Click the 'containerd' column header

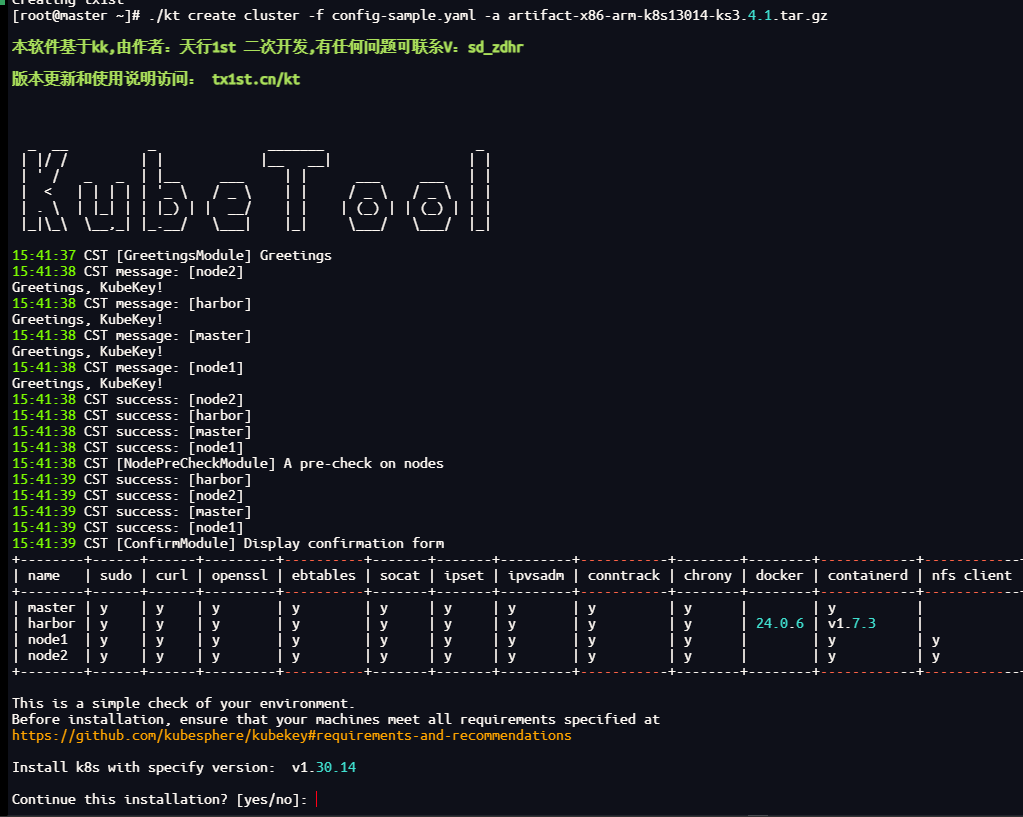tap(867, 575)
